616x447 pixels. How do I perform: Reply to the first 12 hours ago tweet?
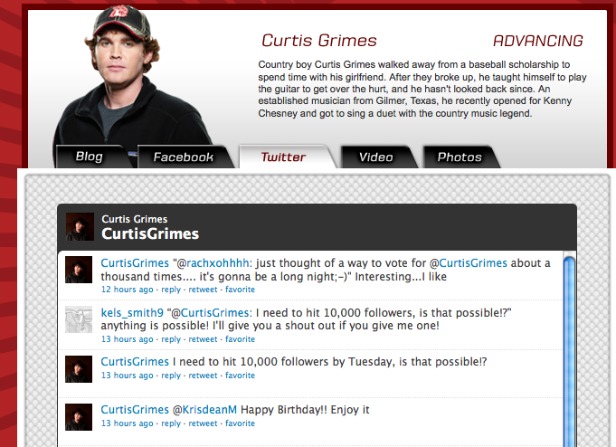coord(171,289)
